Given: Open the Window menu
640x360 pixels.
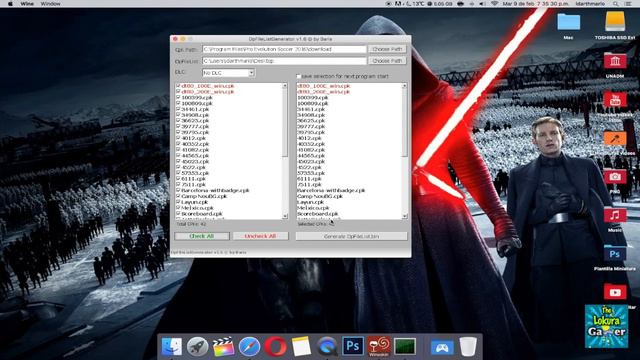Looking at the screenshot, I should (x=51, y=4).
